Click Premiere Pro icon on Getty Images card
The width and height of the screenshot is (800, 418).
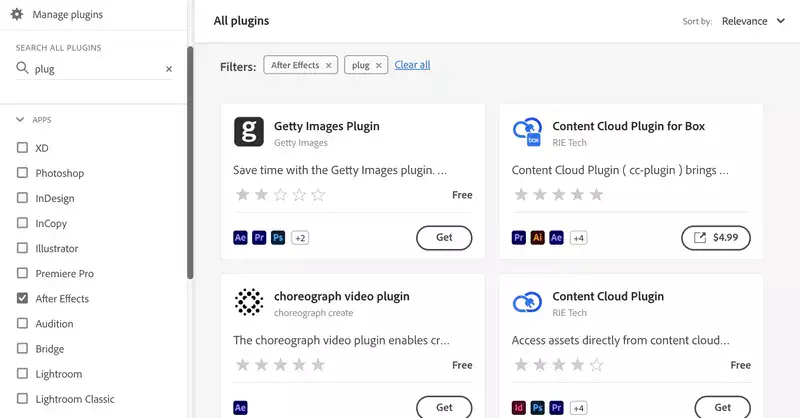pyautogui.click(x=259, y=238)
